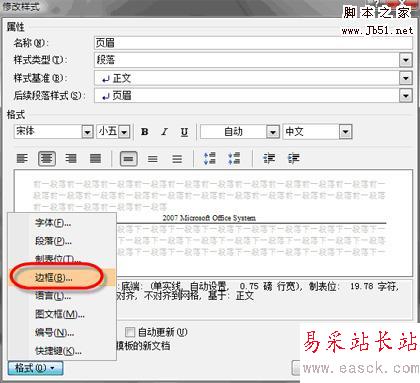Image resolution: width=420 pixels, height=383 pixels.
Task: Expand the 小五 font size dropdown
Action: pos(124,132)
